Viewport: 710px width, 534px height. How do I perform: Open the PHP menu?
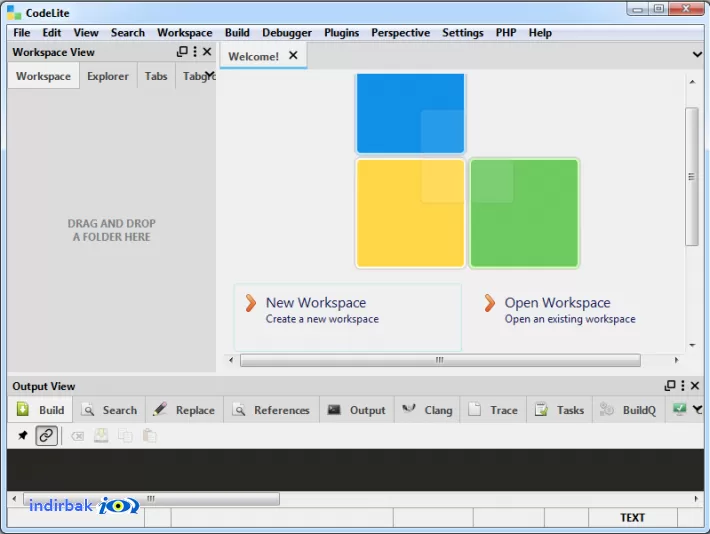coord(506,33)
